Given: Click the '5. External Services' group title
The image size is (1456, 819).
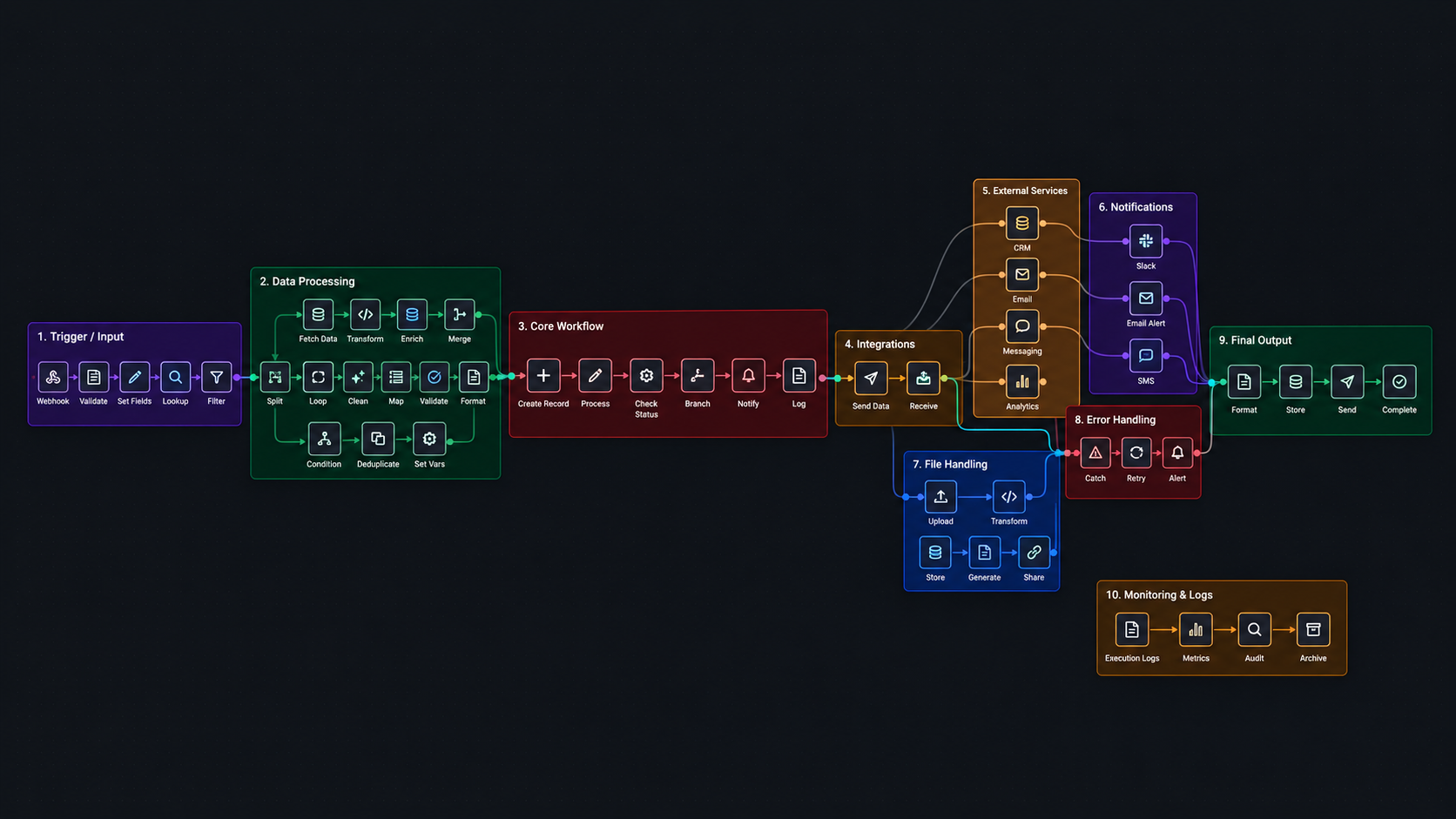Looking at the screenshot, I should tap(1025, 191).
